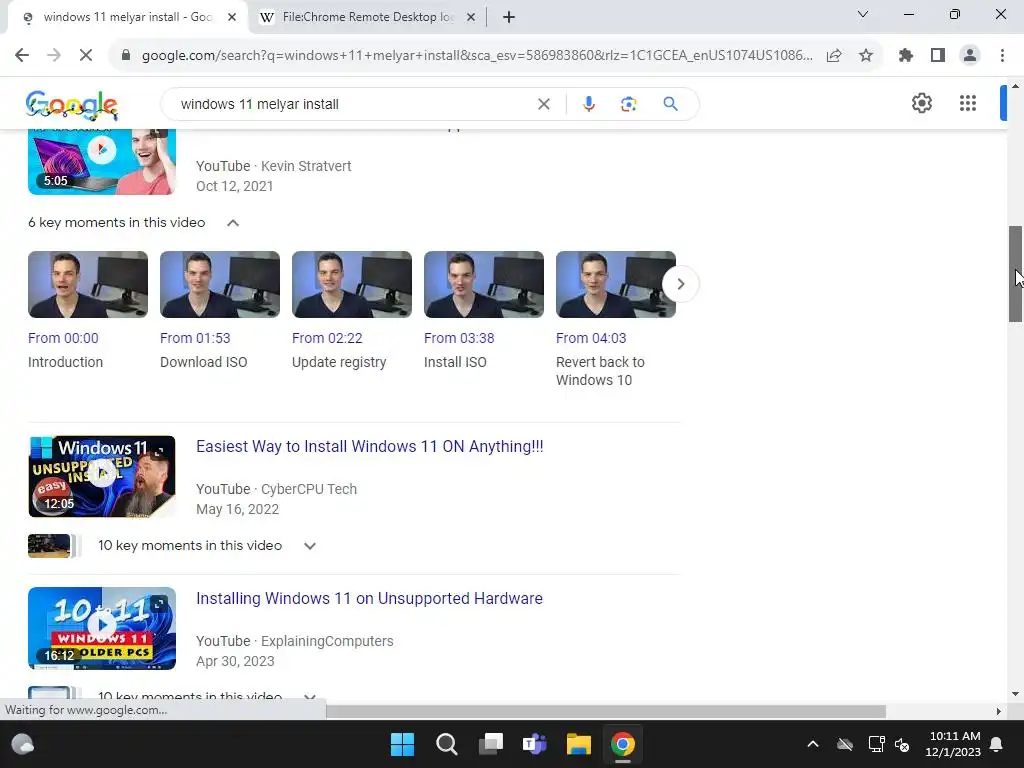Screen dimensions: 1024x768
Task: Clear the Google search box
Action: [543, 104]
